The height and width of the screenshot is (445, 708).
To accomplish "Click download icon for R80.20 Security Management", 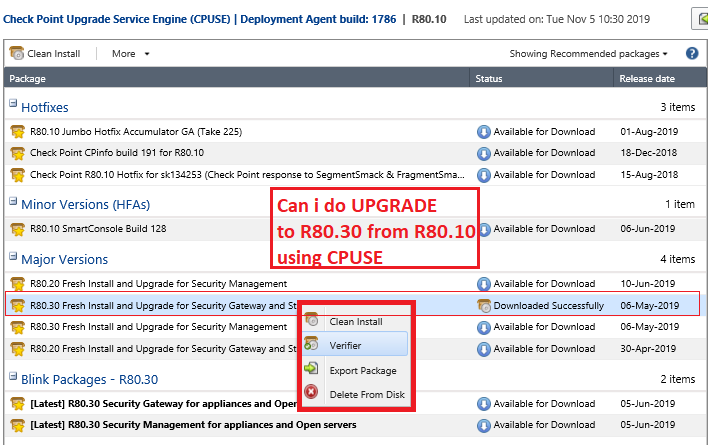I will click(484, 284).
